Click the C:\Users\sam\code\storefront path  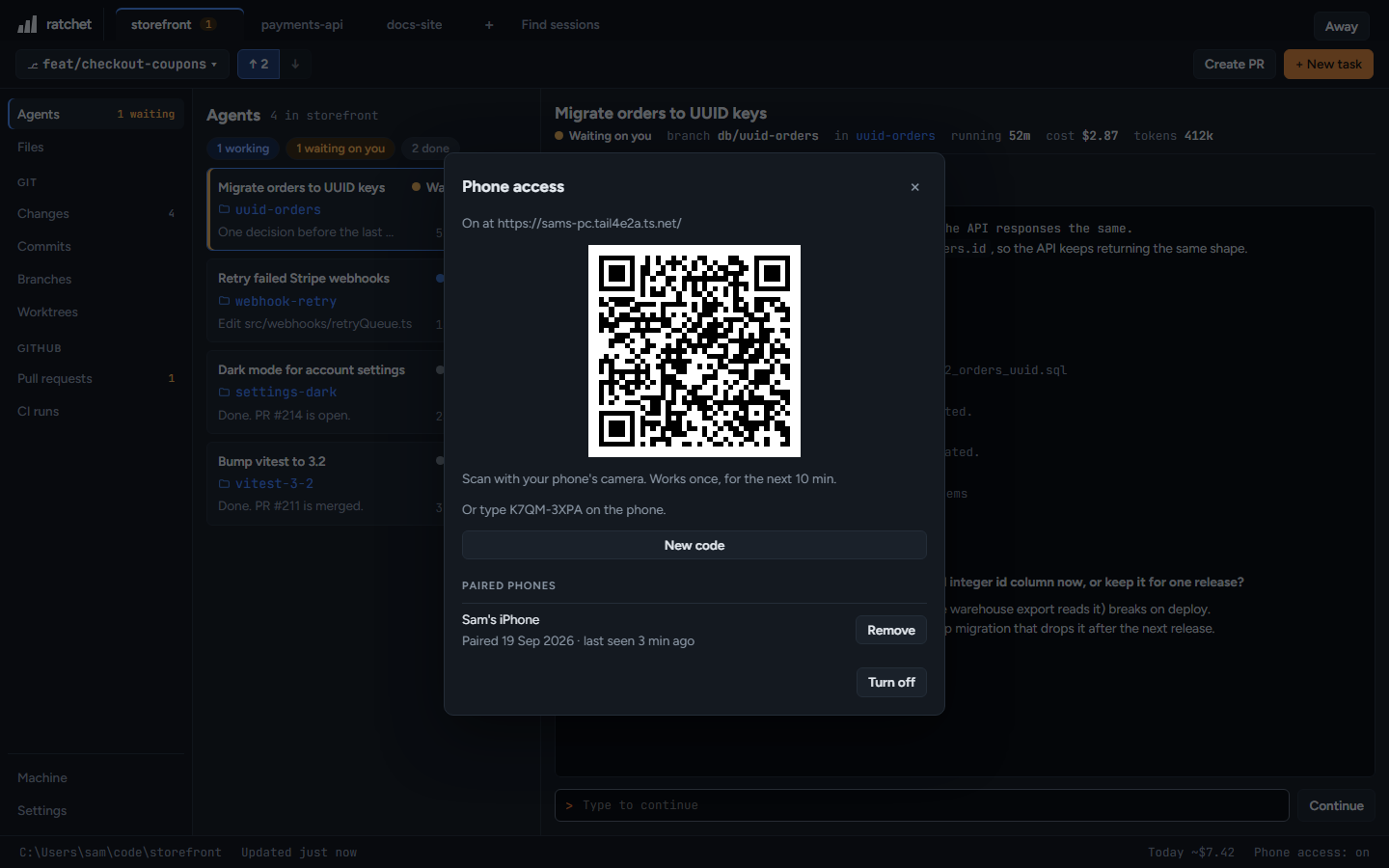121,853
